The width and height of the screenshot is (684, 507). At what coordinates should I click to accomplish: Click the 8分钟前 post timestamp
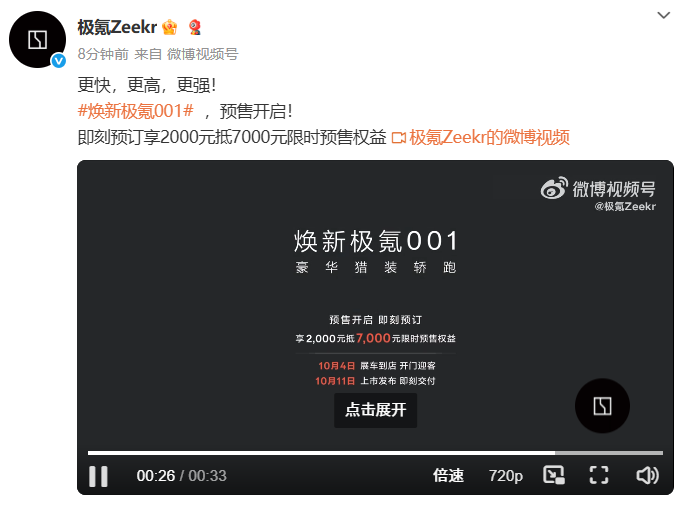click(x=103, y=54)
